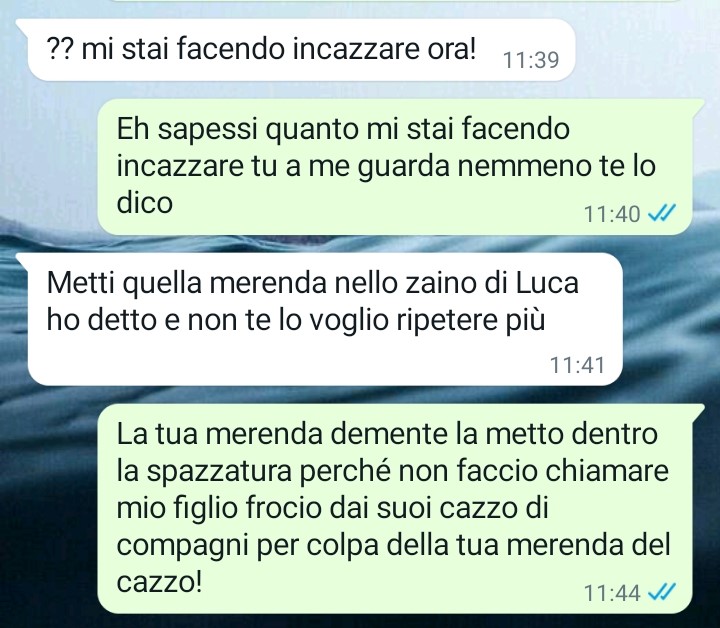Tap the word 'cazzo!' ending the last message
Viewport: 720px width, 628px height.
click(159, 583)
